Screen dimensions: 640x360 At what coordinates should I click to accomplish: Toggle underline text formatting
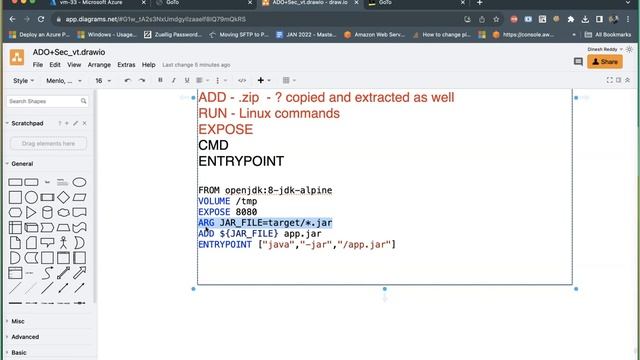pos(187,80)
